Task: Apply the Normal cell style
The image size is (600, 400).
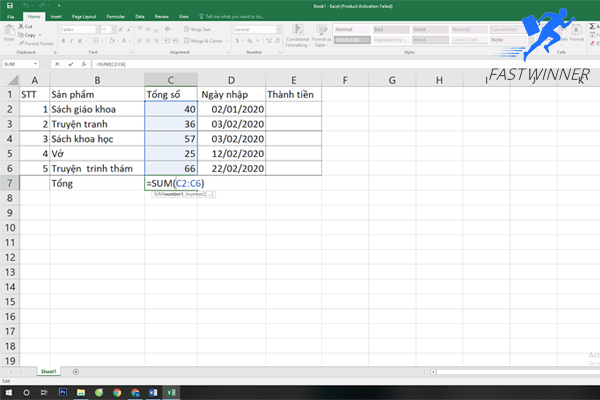Action: (352, 29)
